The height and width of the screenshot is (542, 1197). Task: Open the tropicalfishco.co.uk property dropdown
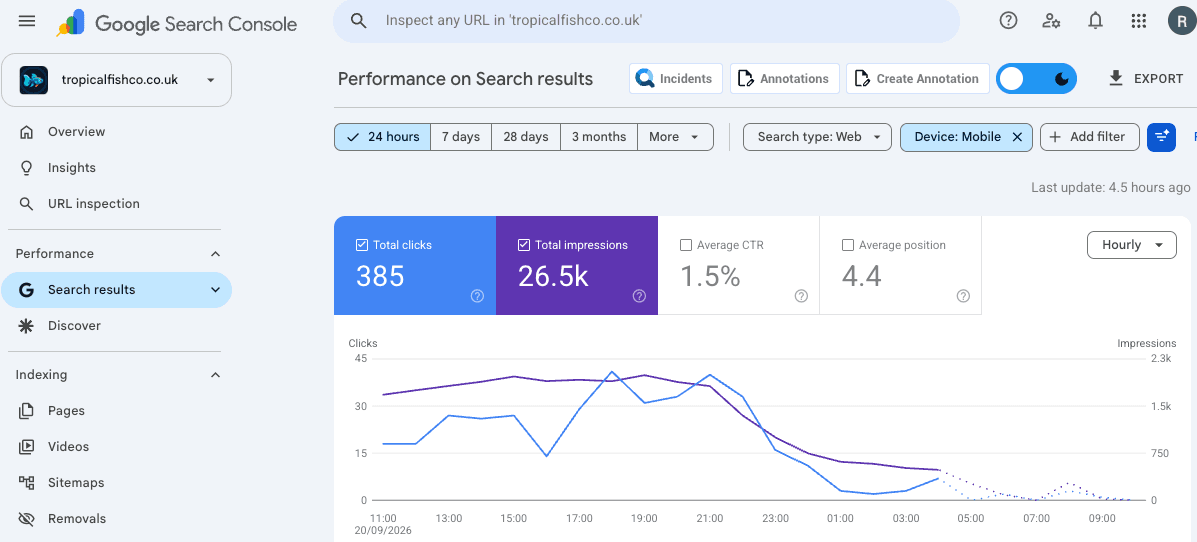(117, 79)
